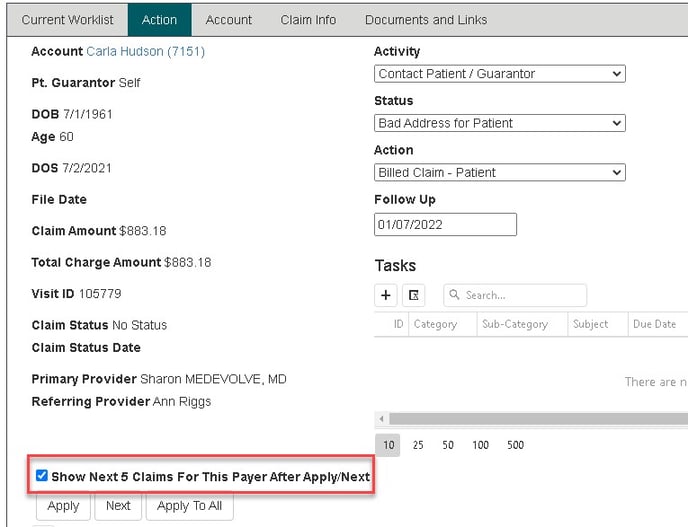The width and height of the screenshot is (688, 527).
Task: Switch to the Current Worklist tab
Action: (68, 20)
